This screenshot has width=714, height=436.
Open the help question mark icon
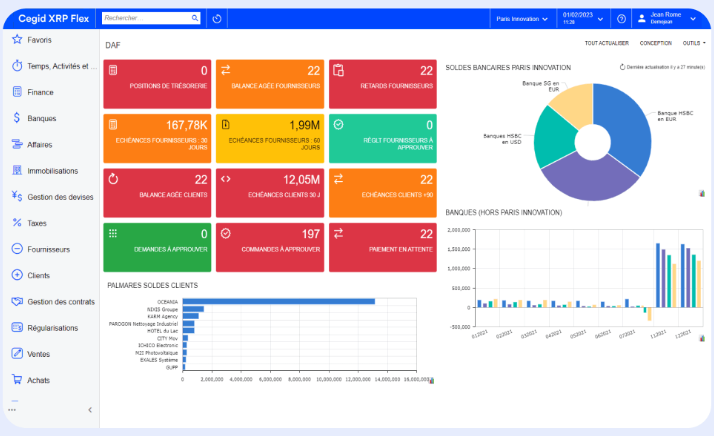tap(621, 19)
